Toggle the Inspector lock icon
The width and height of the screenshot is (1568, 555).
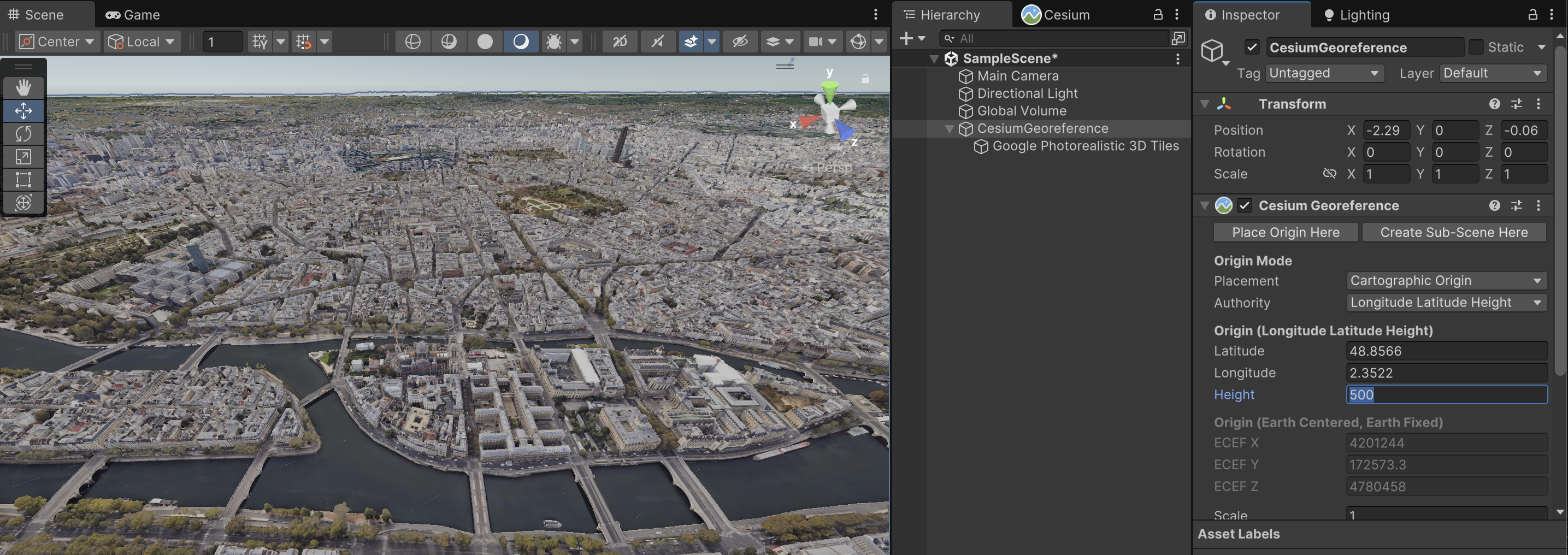pyautogui.click(x=1532, y=15)
